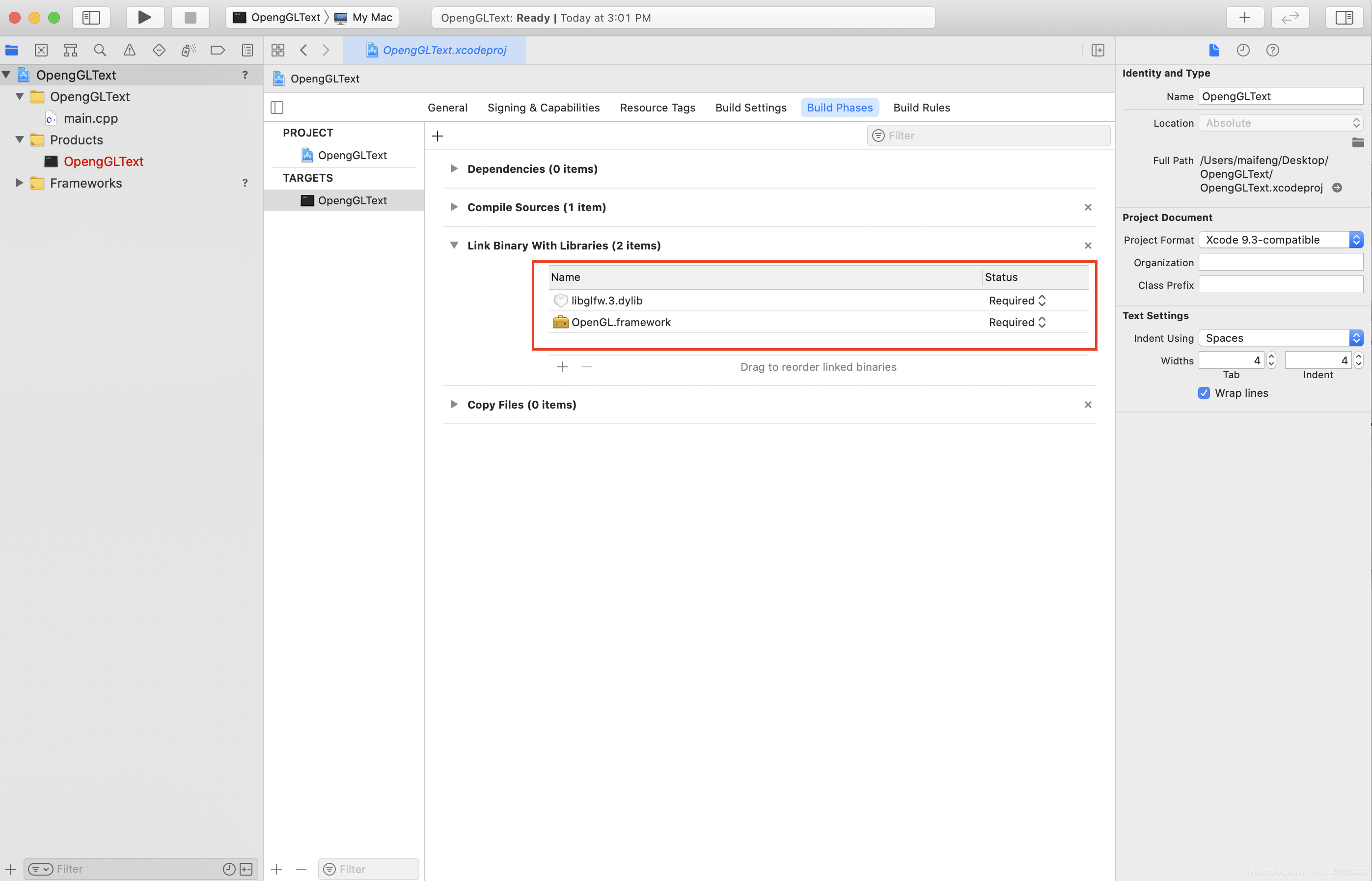Open the Find navigator magnifier icon

[100, 51]
